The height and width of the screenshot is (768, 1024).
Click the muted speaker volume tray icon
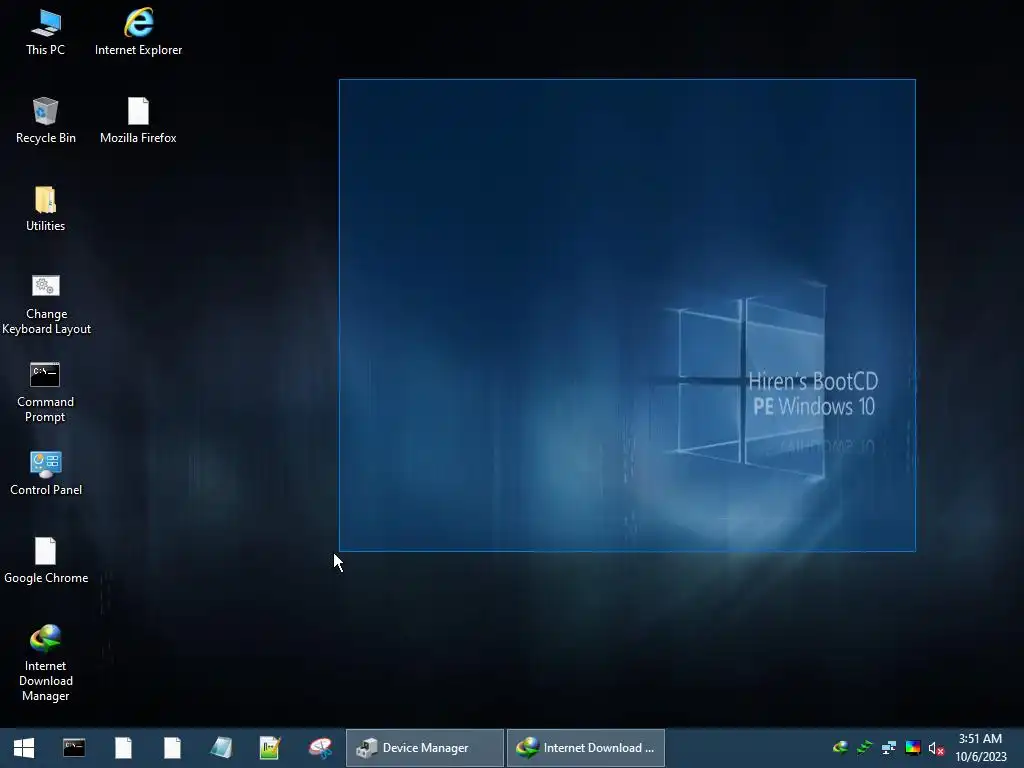[x=936, y=748]
